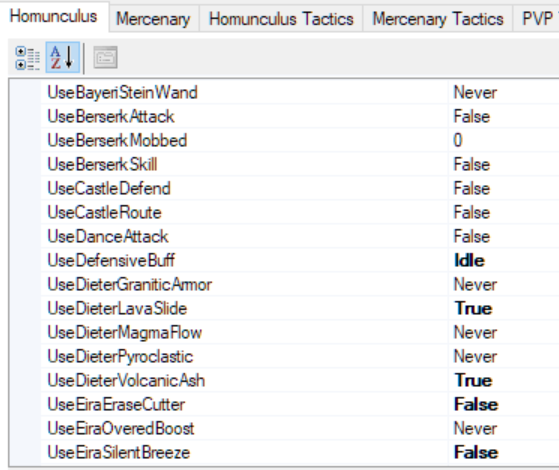Select the UseCastleDefend property name

point(109,188)
